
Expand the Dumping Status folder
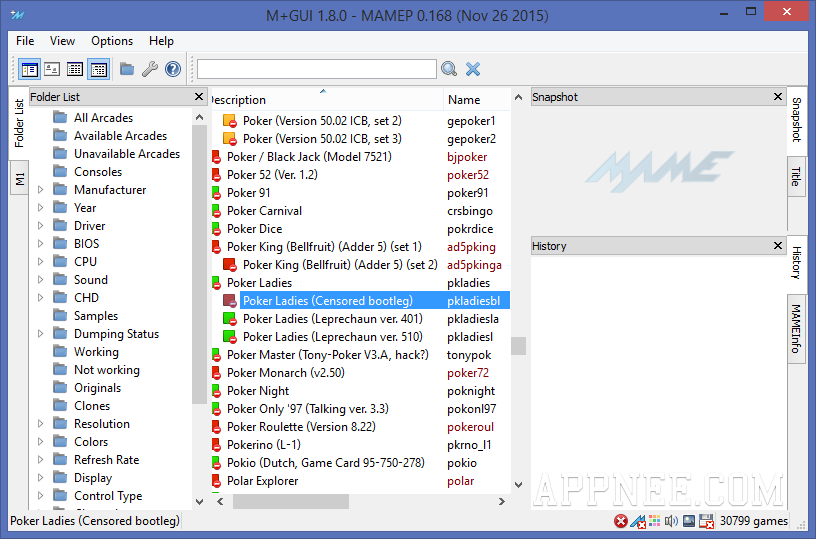click(x=40, y=333)
